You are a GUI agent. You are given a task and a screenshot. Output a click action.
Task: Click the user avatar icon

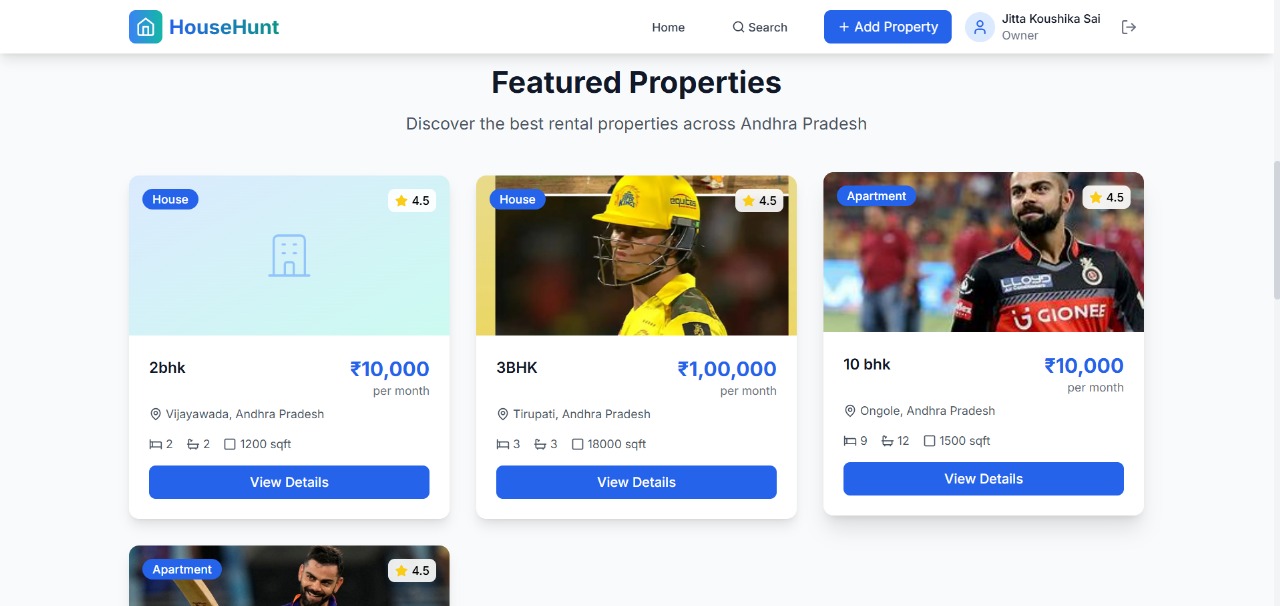(980, 27)
